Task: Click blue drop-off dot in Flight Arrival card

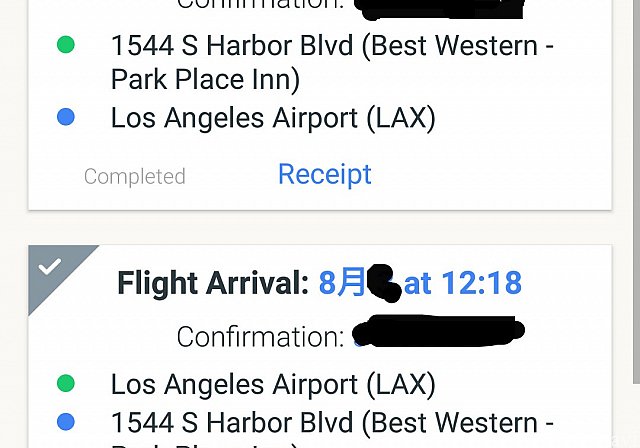Action: point(66,422)
